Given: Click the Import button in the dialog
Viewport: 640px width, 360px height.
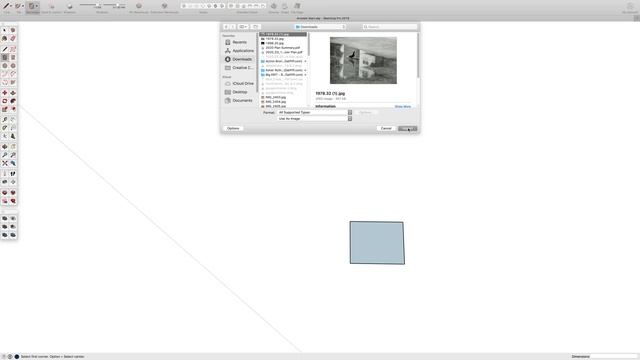Looking at the screenshot, I should 407,129.
